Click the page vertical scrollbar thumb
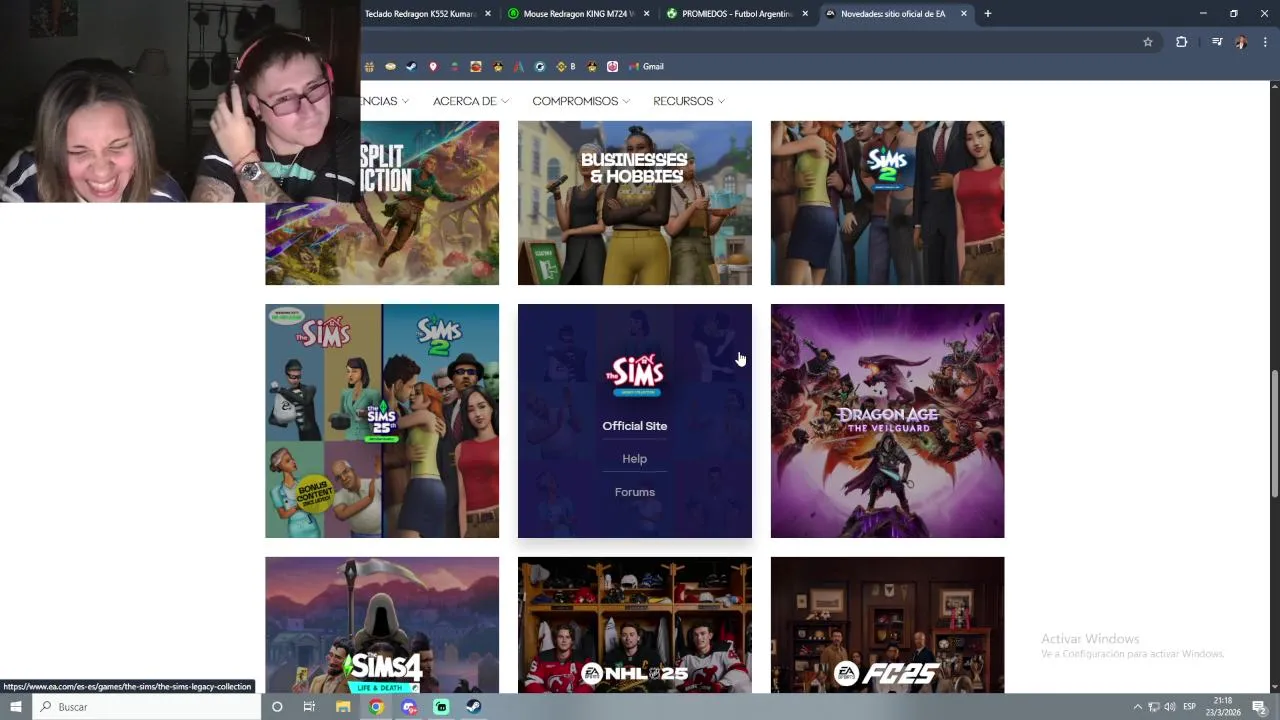The image size is (1280, 720). 1274,433
